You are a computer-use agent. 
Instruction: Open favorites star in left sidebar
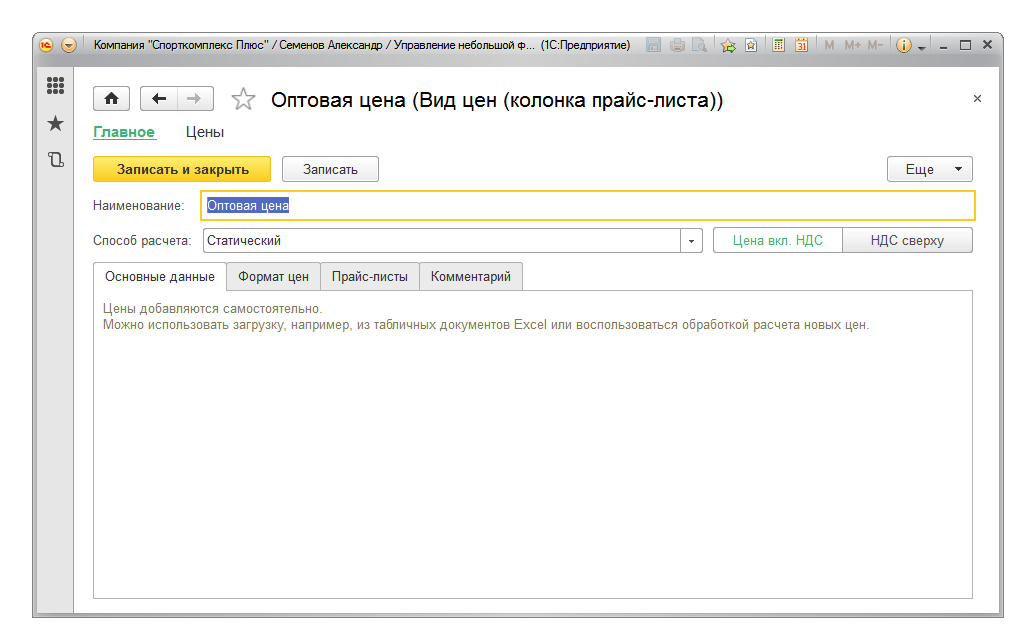pyautogui.click(x=56, y=123)
